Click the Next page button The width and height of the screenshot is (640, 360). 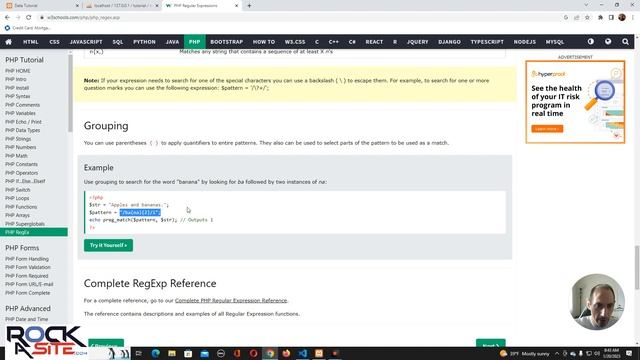point(491,344)
